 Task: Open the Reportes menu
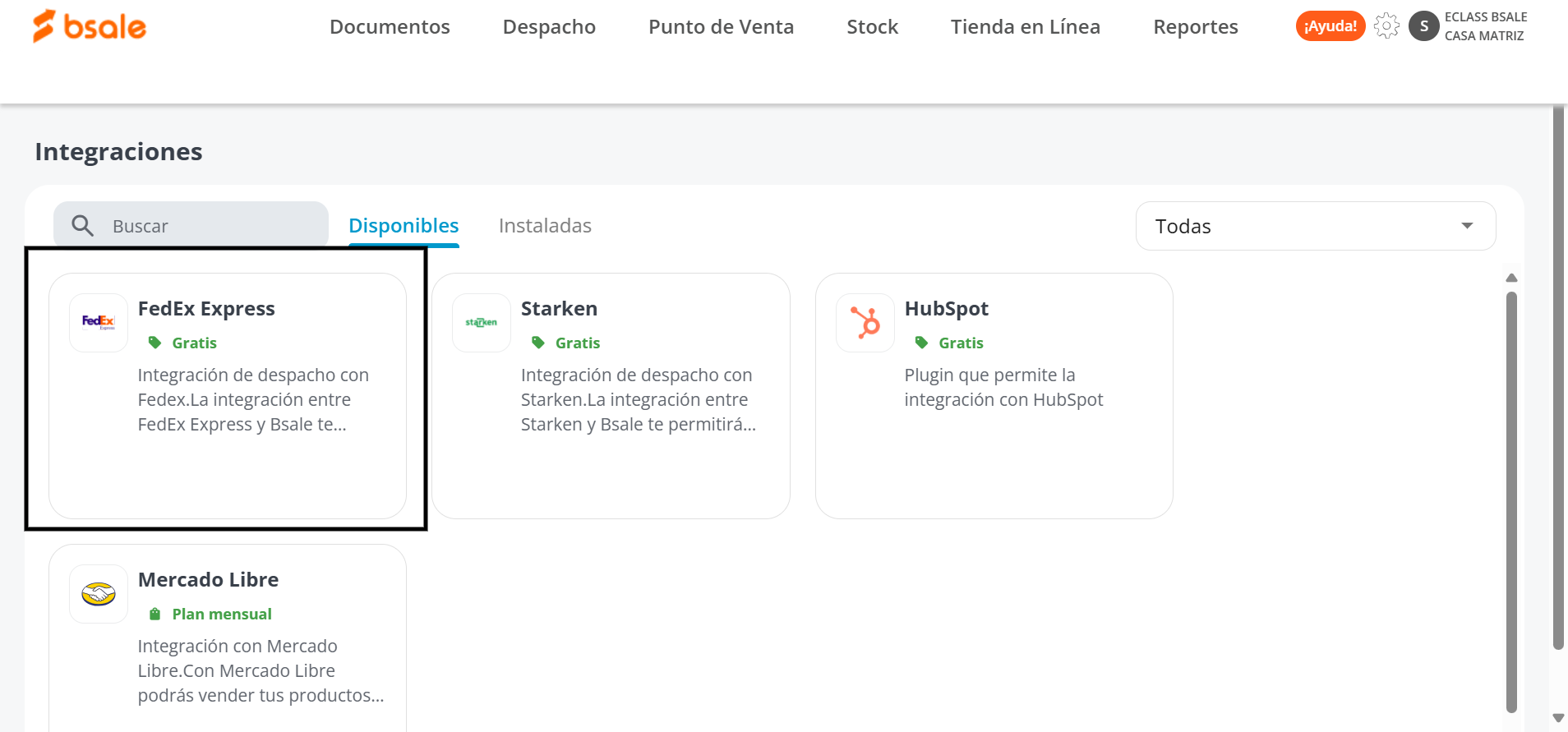(x=1195, y=26)
